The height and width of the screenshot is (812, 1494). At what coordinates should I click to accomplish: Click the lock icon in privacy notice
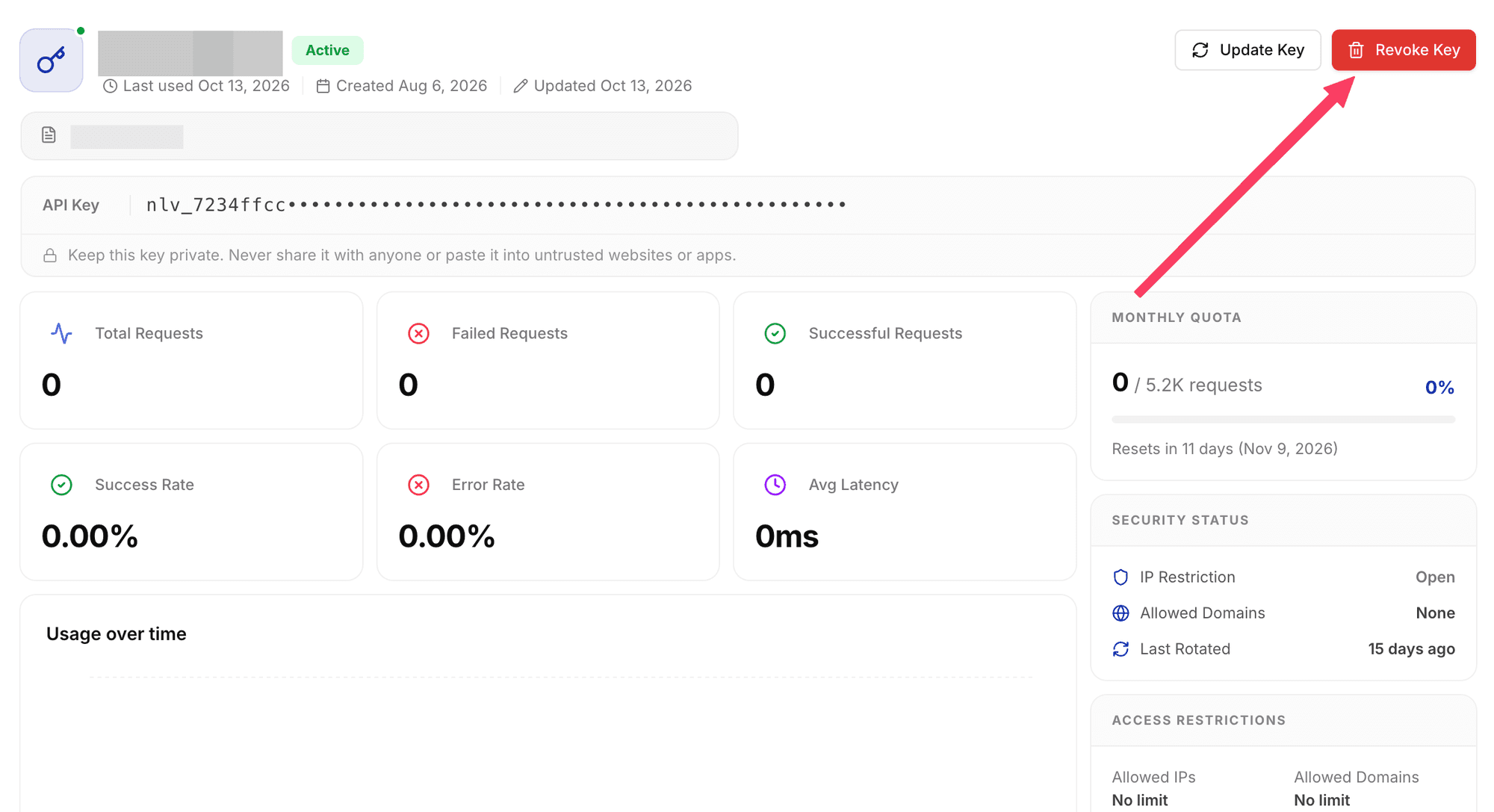point(50,255)
